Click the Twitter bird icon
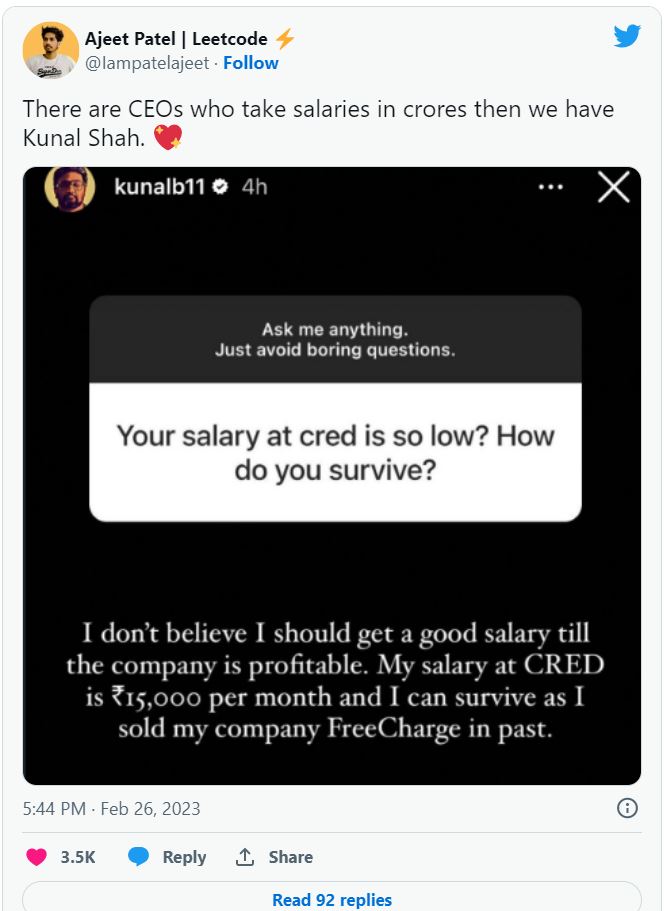 (x=627, y=36)
